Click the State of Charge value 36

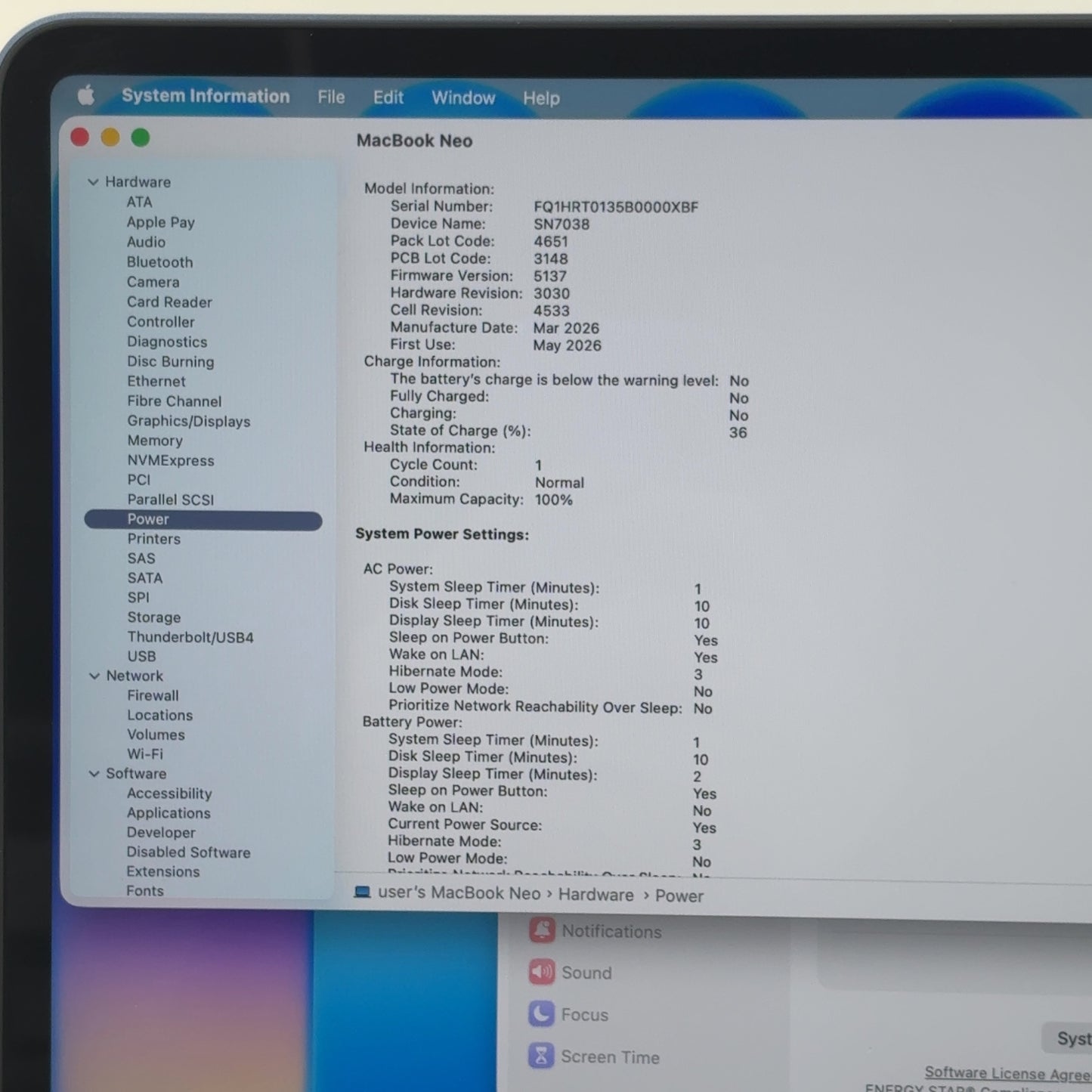(738, 432)
